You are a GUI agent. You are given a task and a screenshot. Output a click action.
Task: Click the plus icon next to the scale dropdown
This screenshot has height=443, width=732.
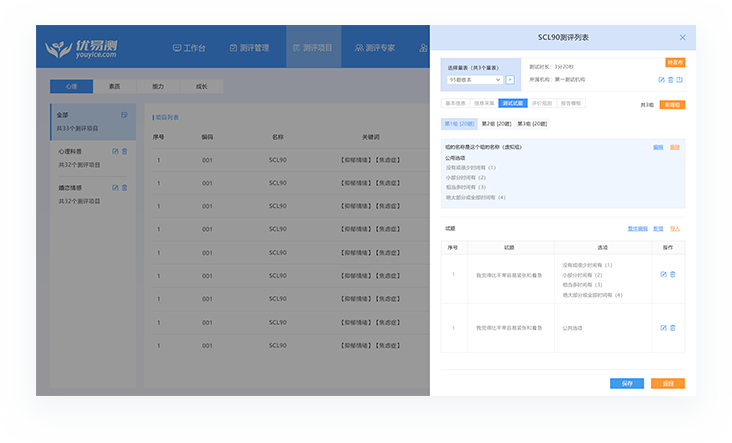510,80
